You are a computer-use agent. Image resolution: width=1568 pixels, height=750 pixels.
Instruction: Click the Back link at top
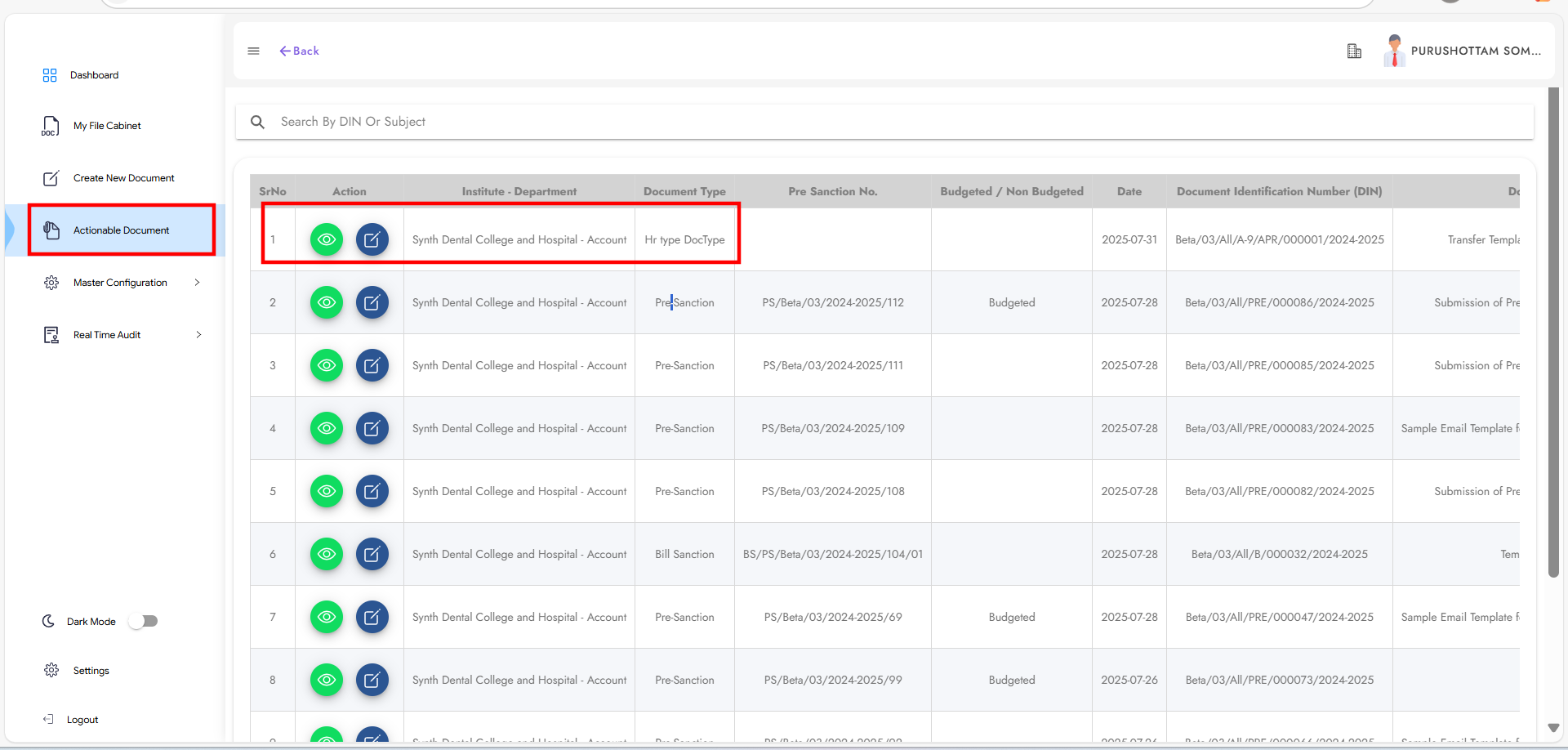[x=299, y=51]
